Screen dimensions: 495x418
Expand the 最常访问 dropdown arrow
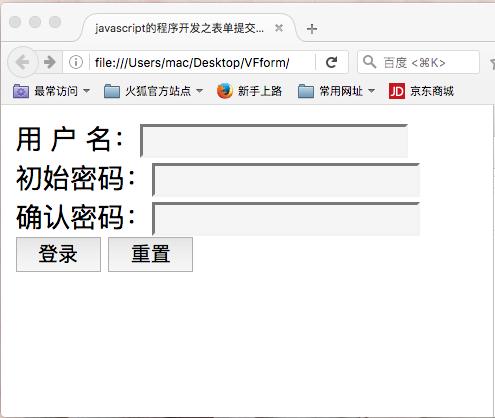coord(86,91)
